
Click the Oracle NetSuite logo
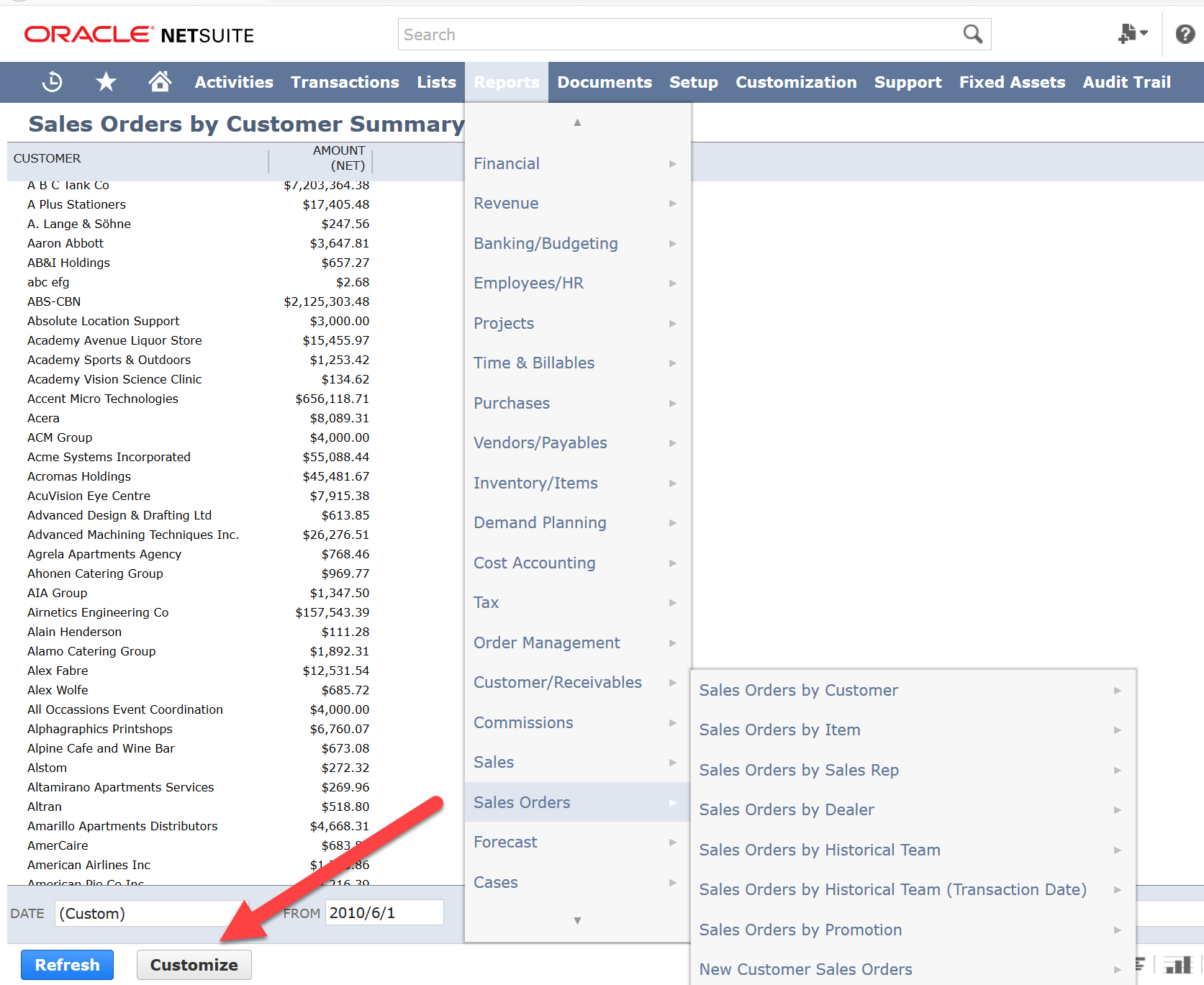(x=139, y=35)
